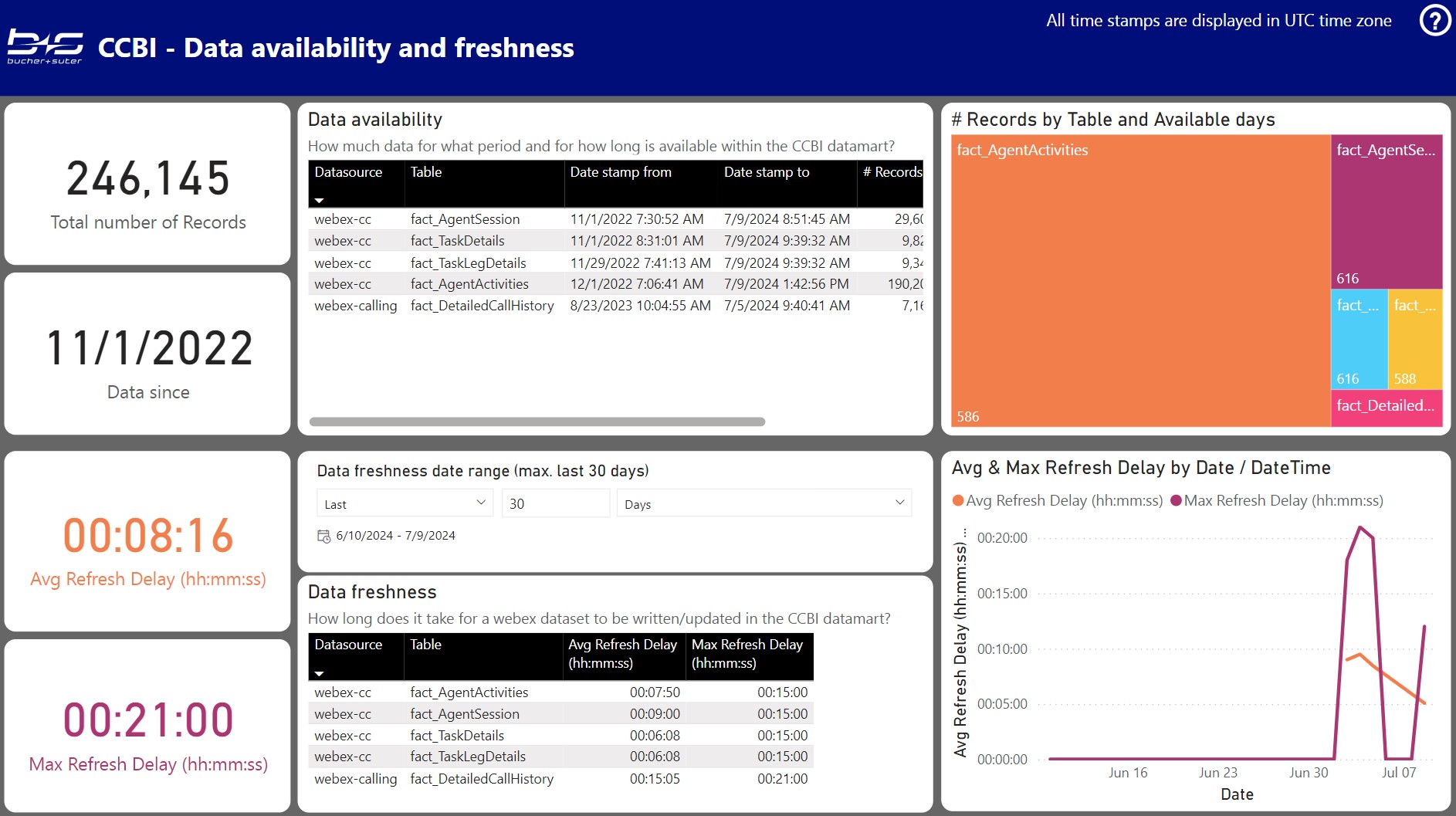Screen dimensions: 1456x816
Task: Click the 00:21:00 Max Refresh Delay card
Action: [x=147, y=726]
